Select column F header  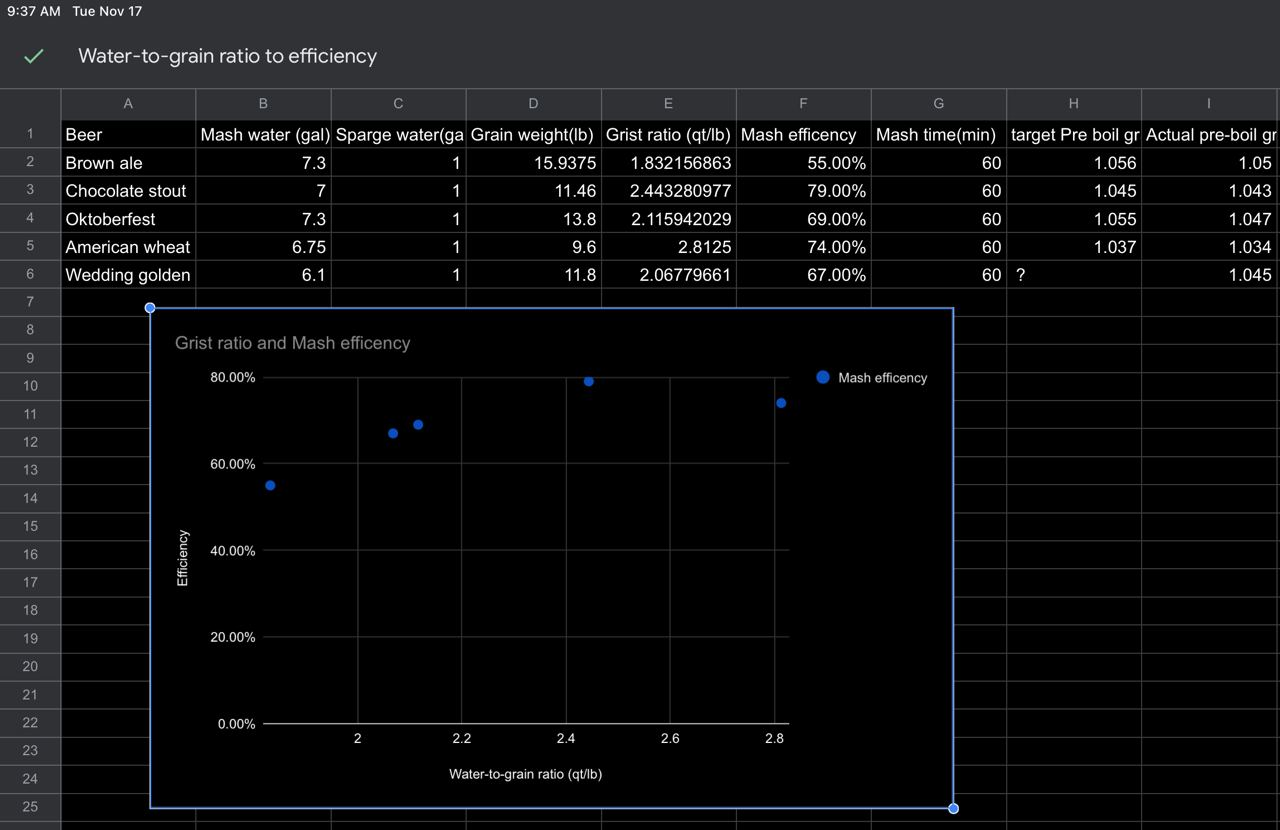point(803,104)
